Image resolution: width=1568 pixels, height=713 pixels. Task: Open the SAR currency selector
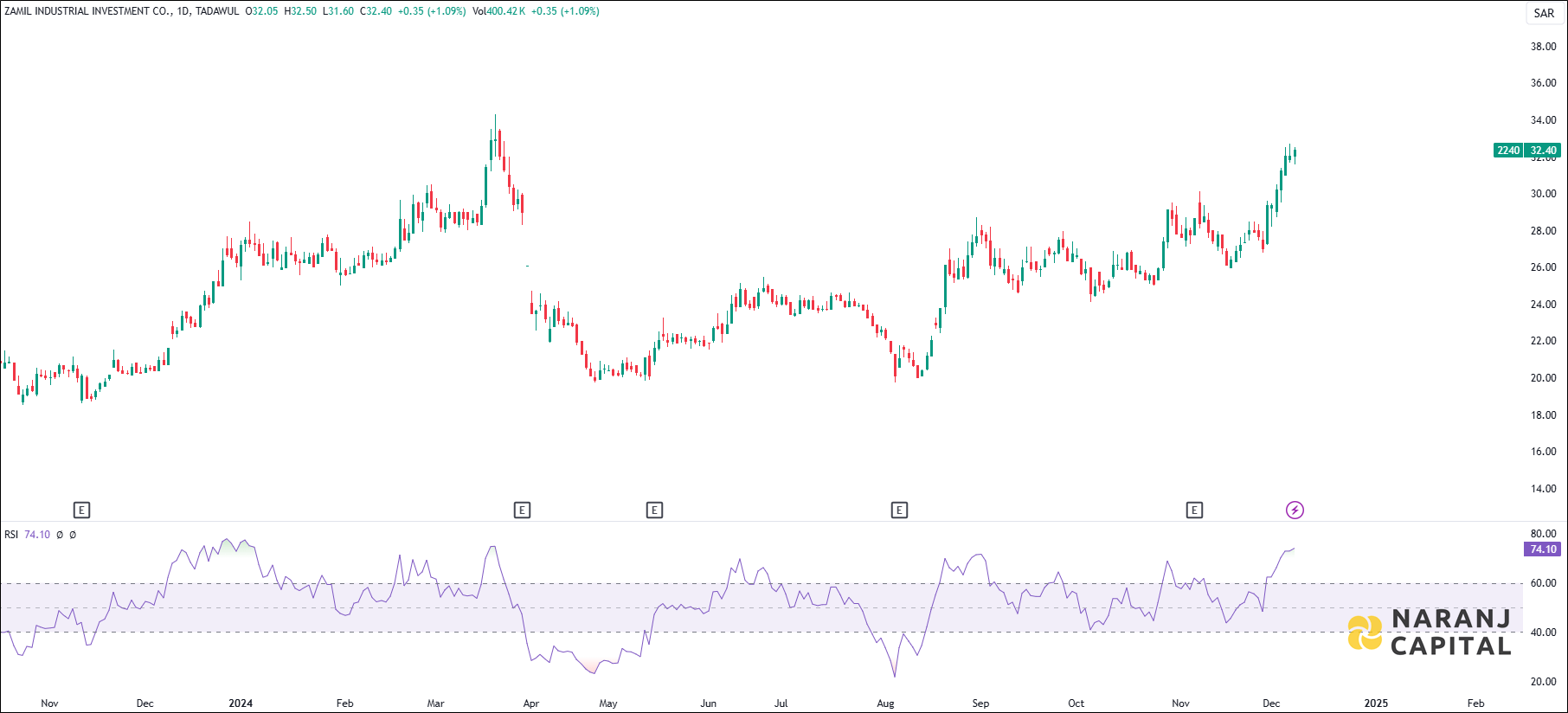coord(1544,13)
